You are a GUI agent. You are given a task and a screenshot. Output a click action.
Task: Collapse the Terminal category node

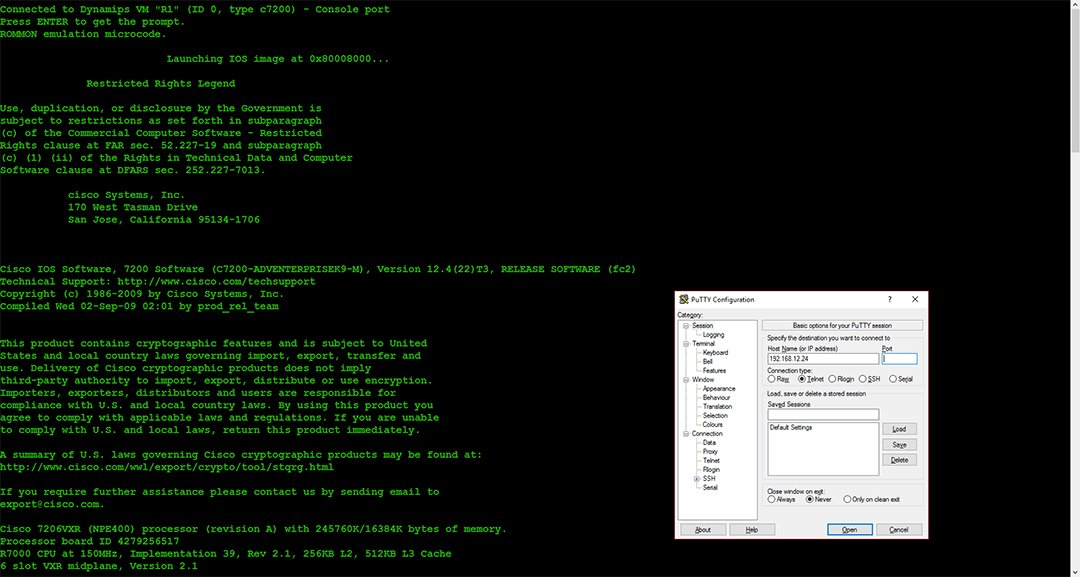click(x=686, y=344)
